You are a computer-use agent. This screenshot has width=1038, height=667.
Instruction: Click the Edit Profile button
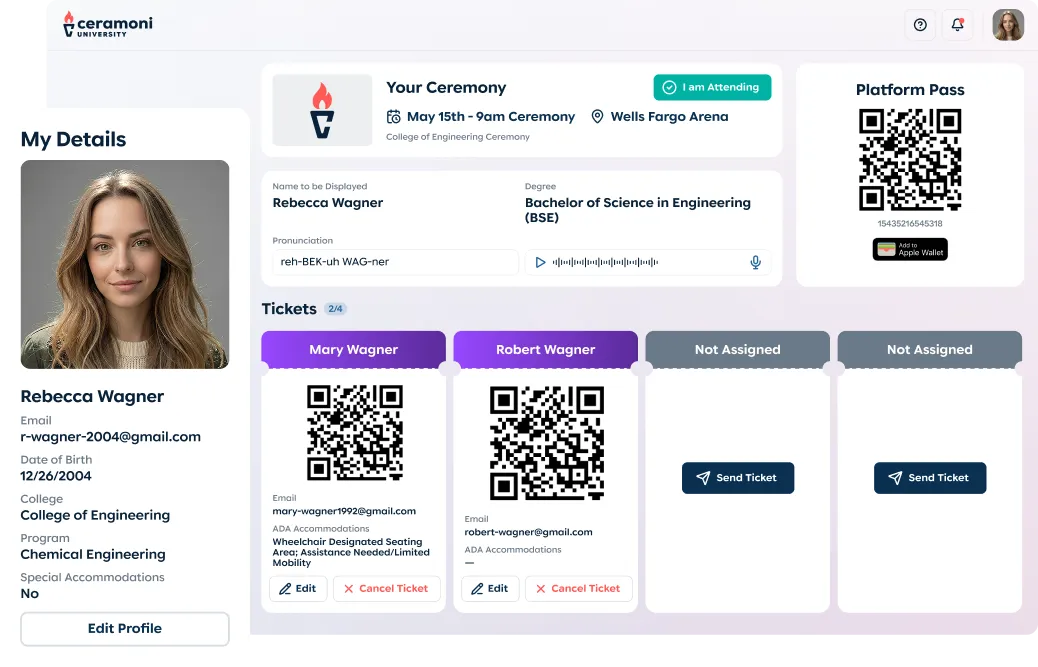[x=124, y=628]
